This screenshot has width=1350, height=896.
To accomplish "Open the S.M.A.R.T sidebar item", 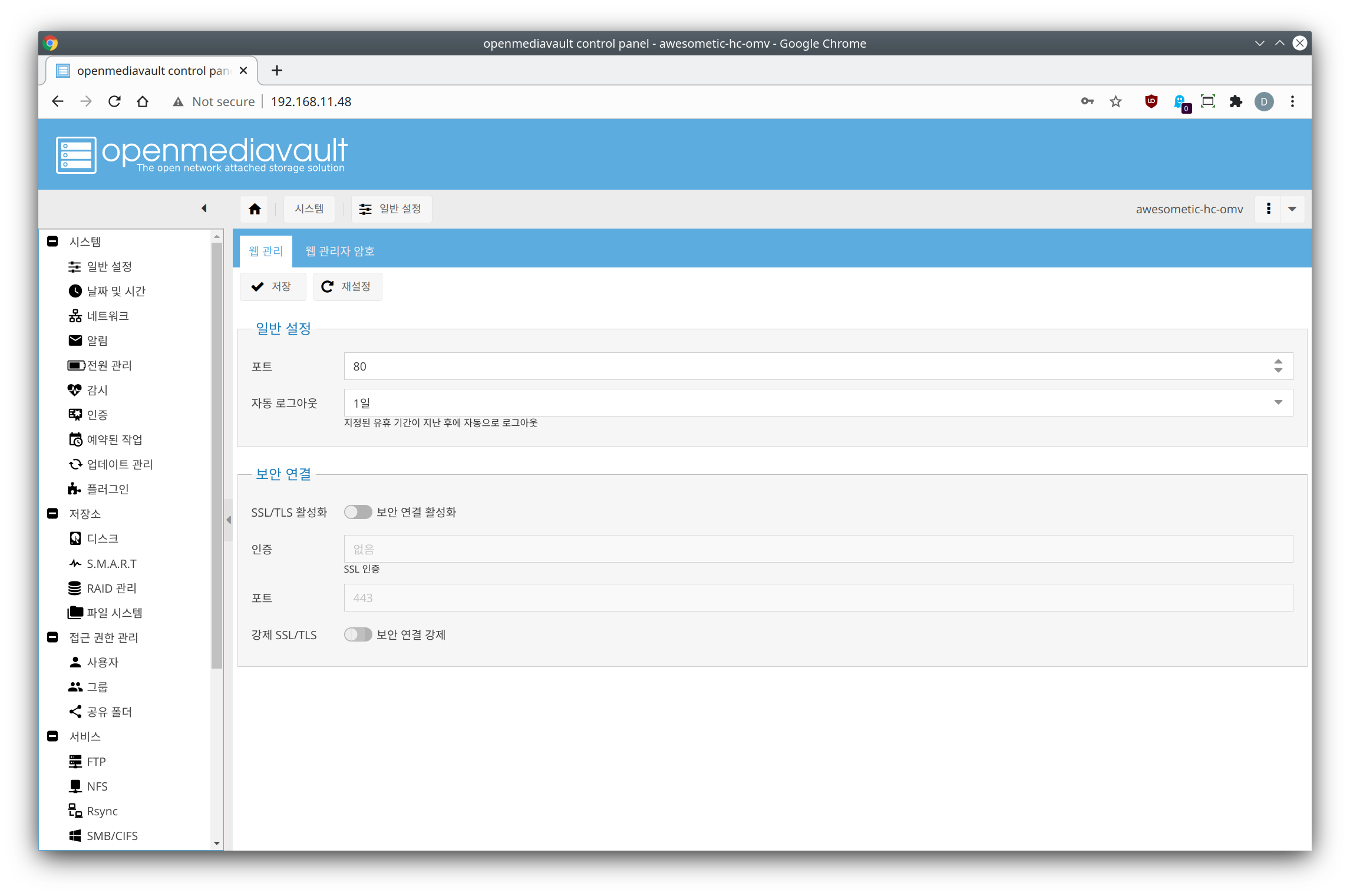I will coord(111,564).
